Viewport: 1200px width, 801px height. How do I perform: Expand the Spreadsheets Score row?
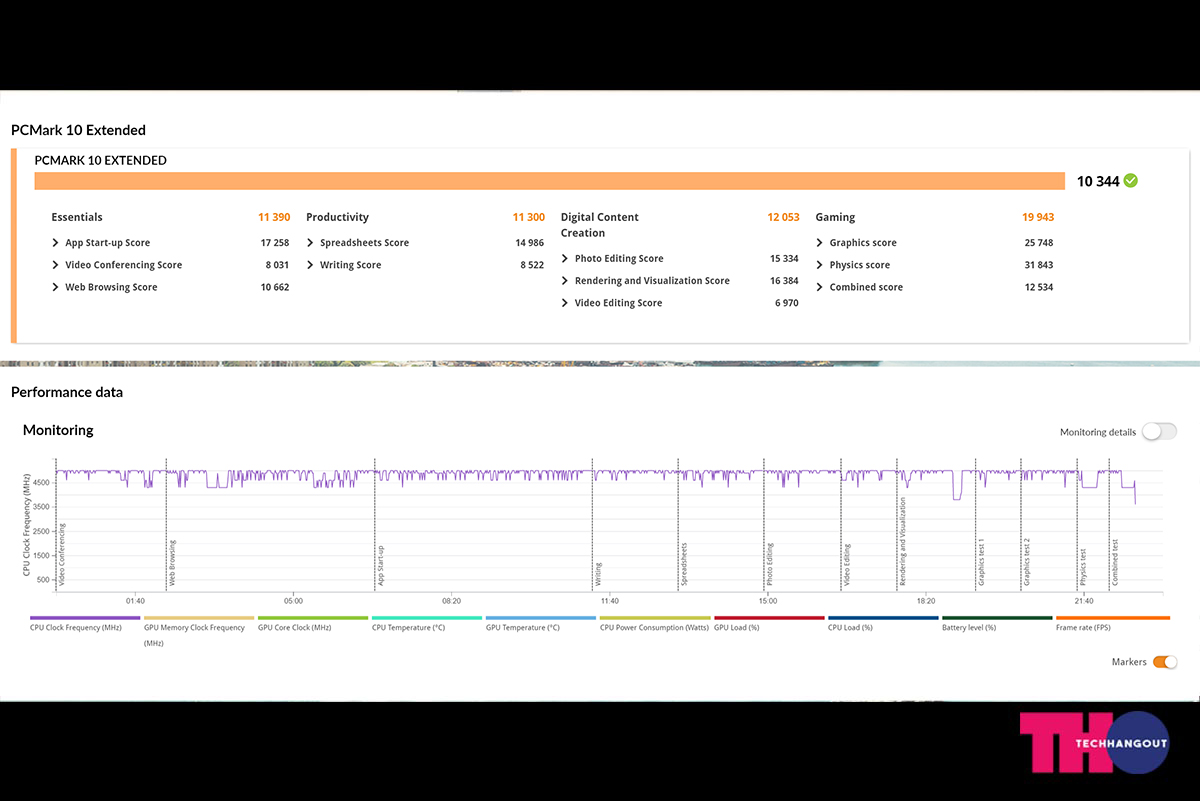[x=310, y=243]
